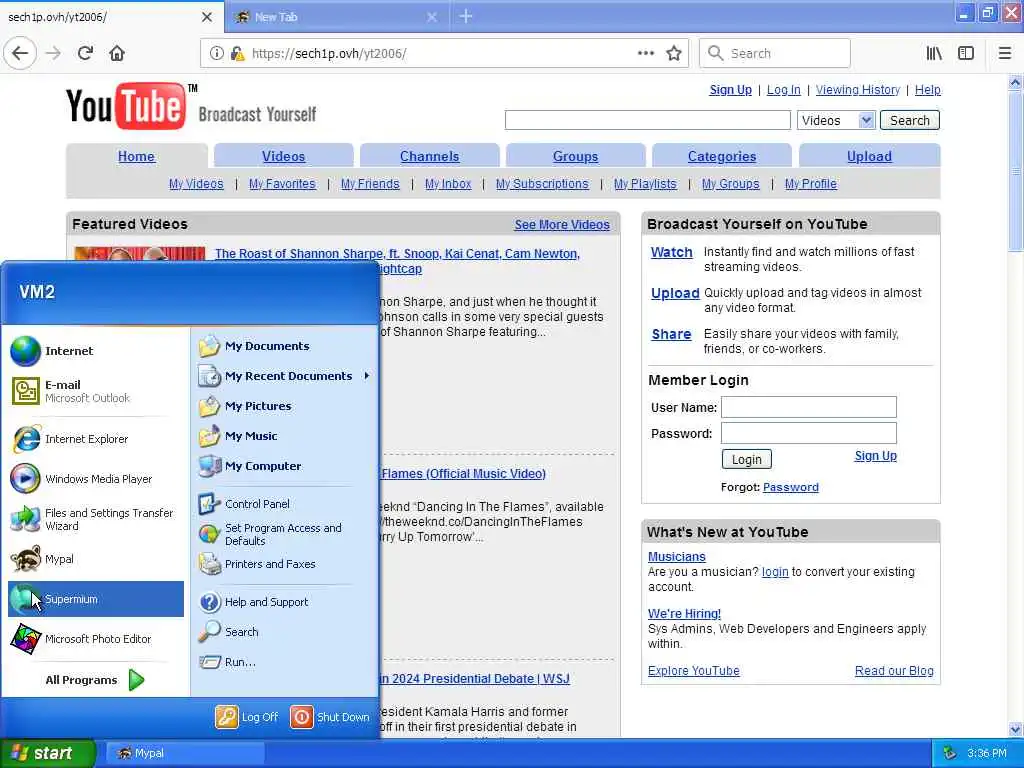Open Viewing History link
This screenshot has width=1024, height=768.
pos(857,89)
